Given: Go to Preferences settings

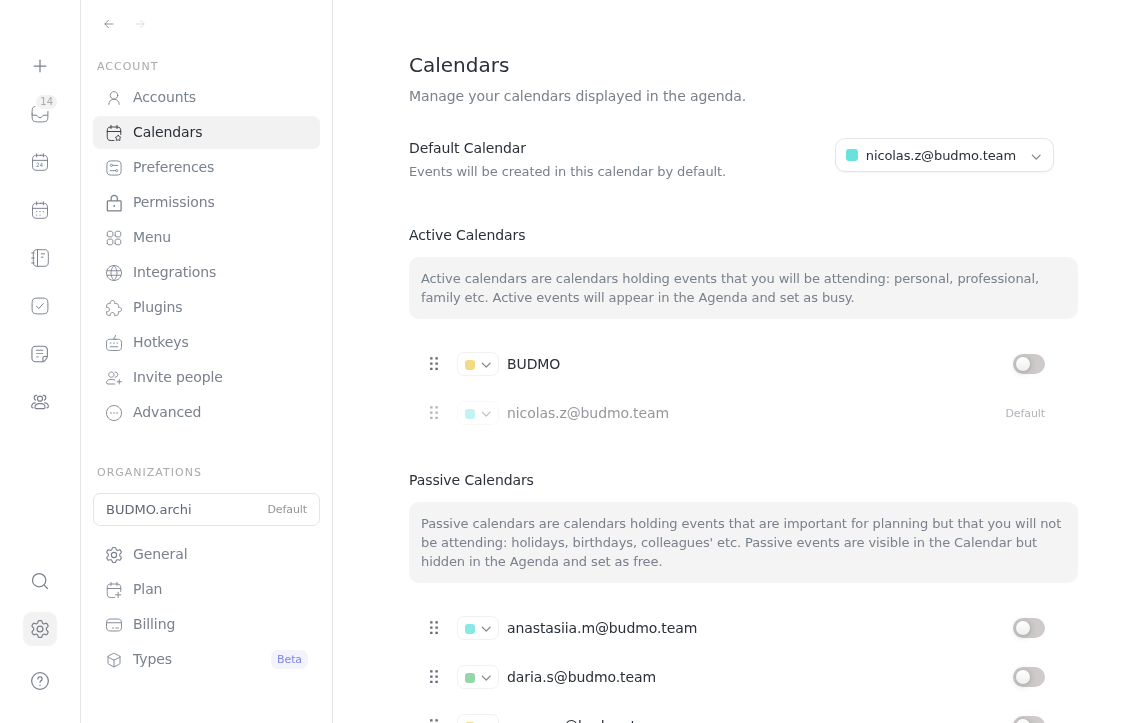Looking at the screenshot, I should pyautogui.click(x=173, y=167).
